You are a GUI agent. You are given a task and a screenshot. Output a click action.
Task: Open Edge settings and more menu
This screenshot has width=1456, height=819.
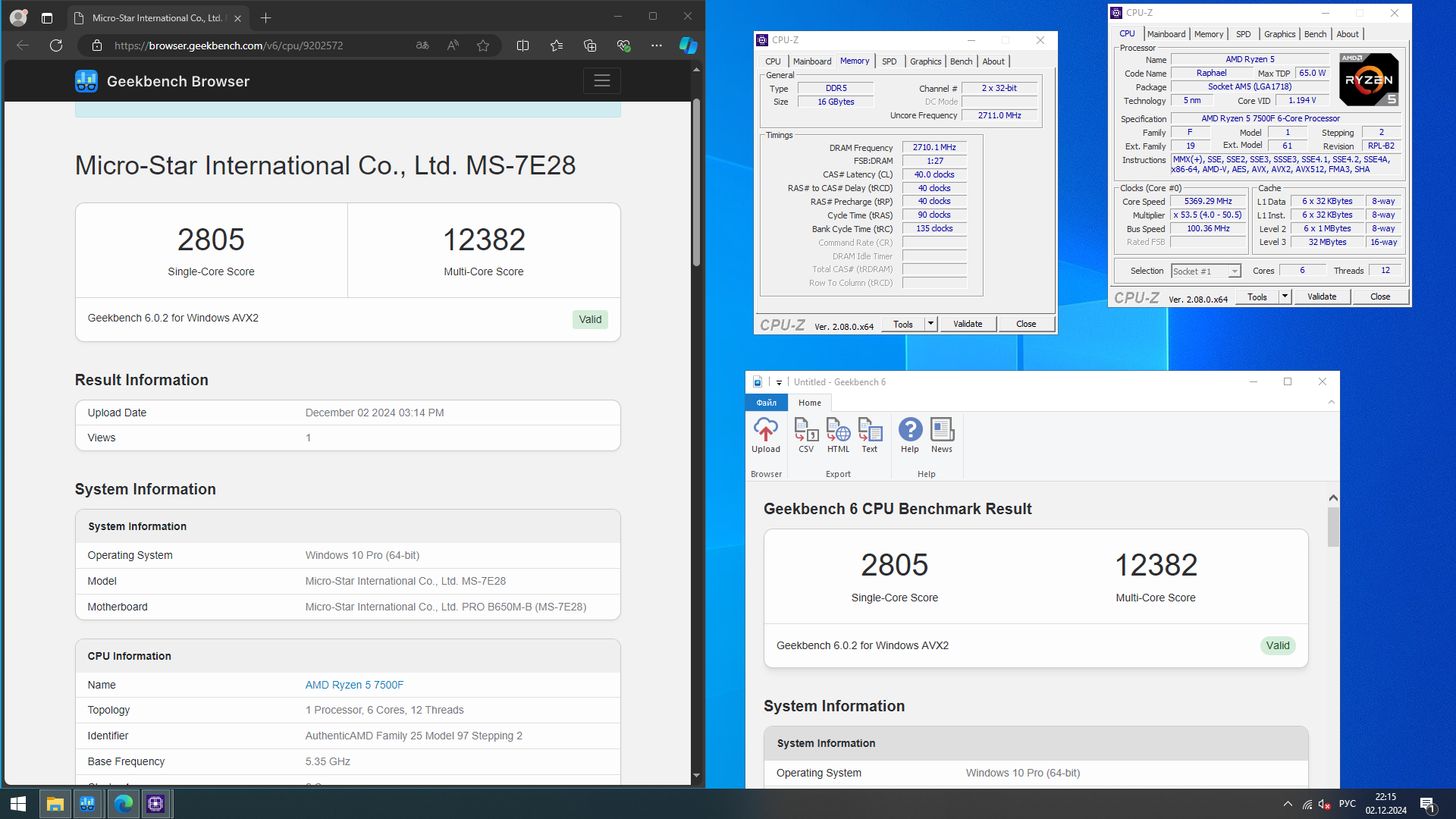(657, 45)
